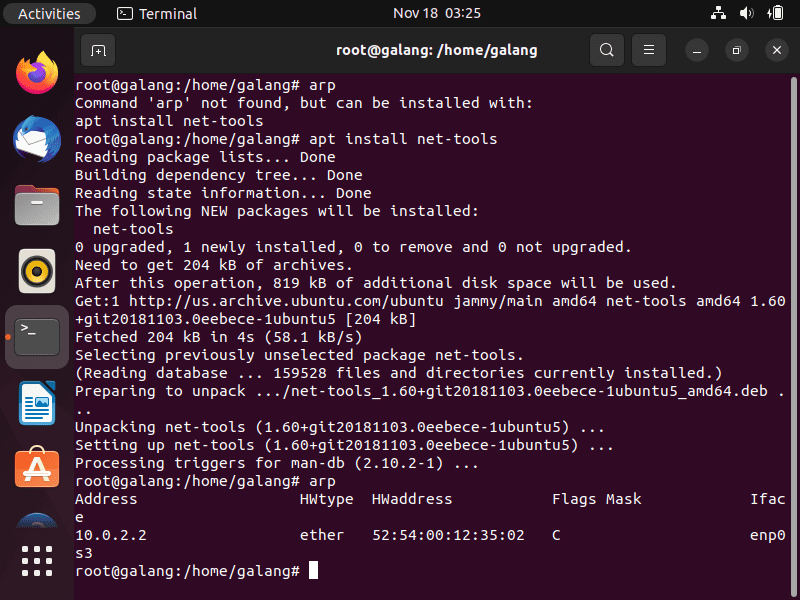Show all applications grid
This screenshot has height=600, width=800.
[37, 561]
